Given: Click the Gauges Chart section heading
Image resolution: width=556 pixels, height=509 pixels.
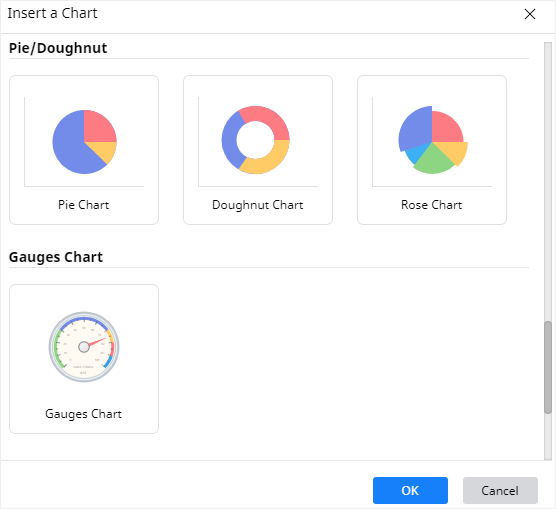Looking at the screenshot, I should point(56,257).
